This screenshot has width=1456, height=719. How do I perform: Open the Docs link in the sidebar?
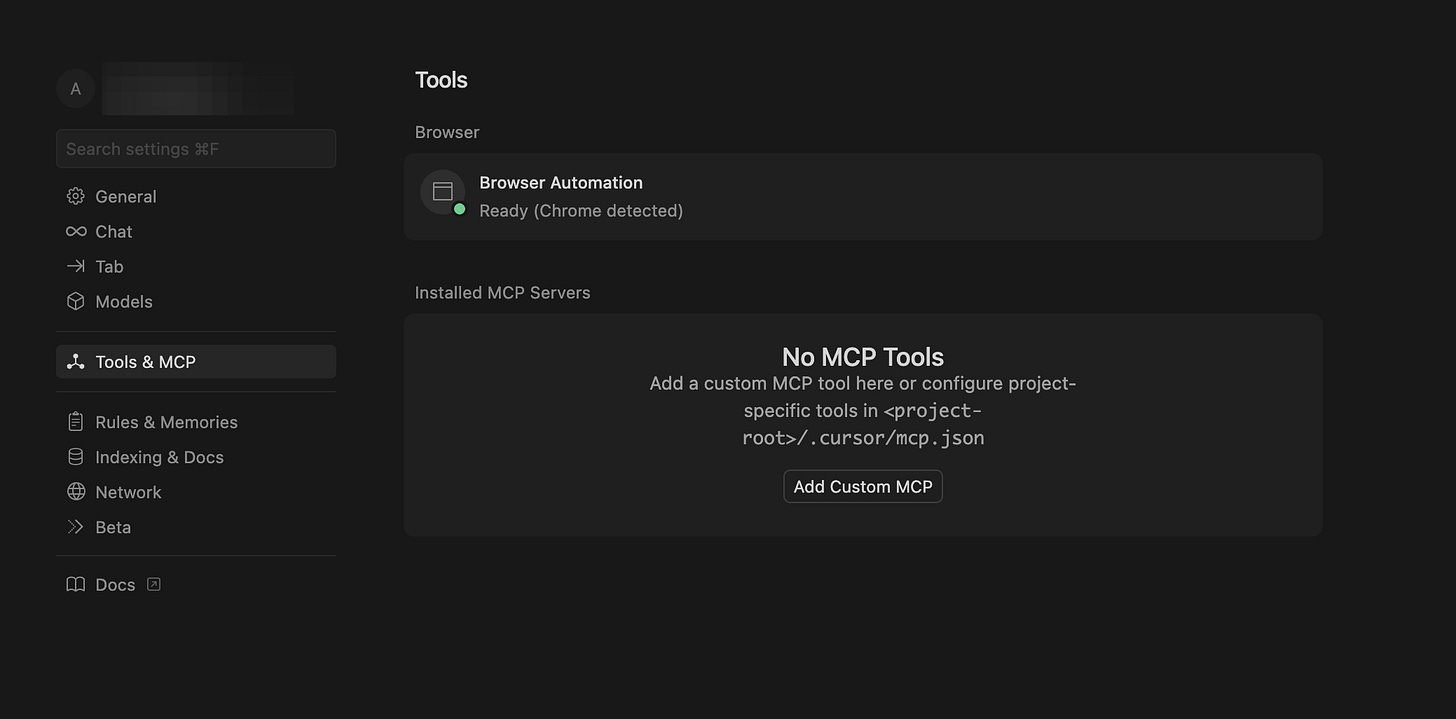pyautogui.click(x=114, y=584)
